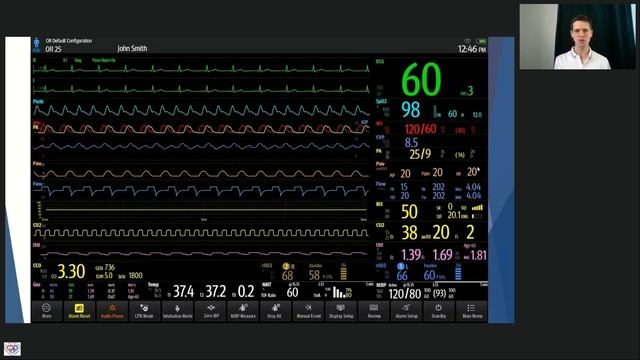640x360 pixels.
Task: Record a Manual Event
Action: click(x=309, y=311)
